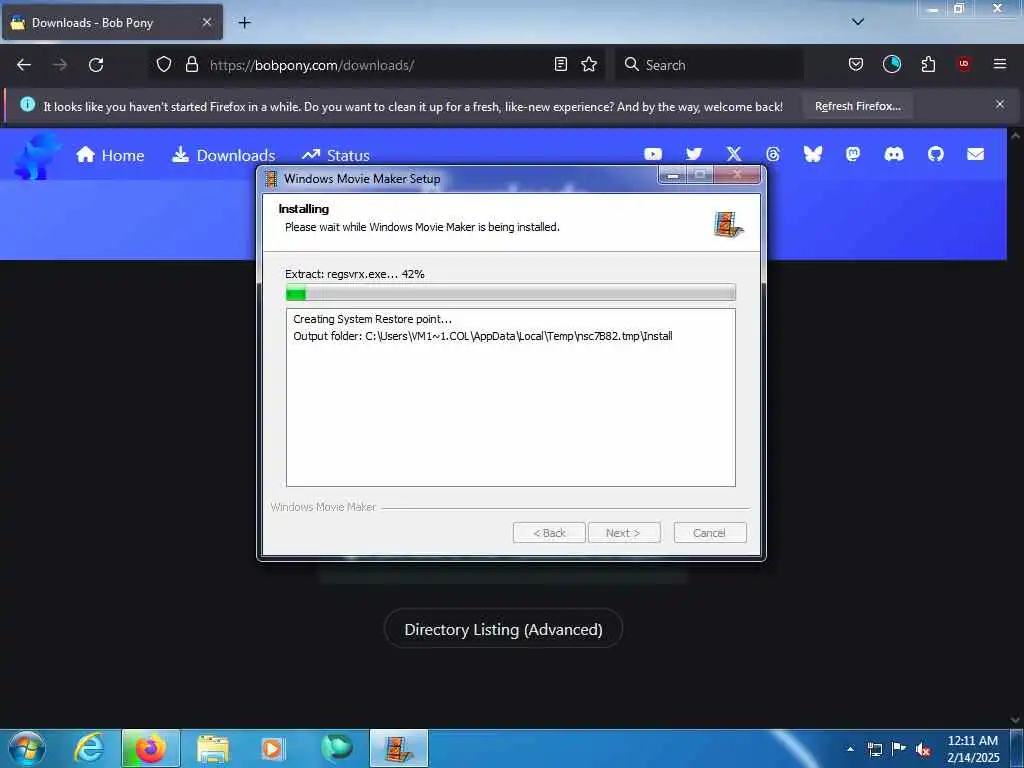
Task: Click the Refresh Firefox button
Action: [857, 106]
